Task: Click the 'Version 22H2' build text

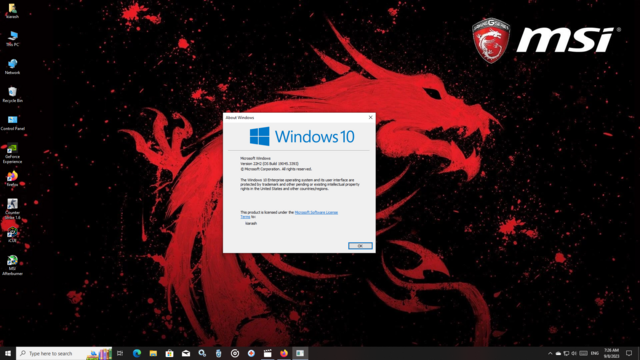Action: pos(269,164)
